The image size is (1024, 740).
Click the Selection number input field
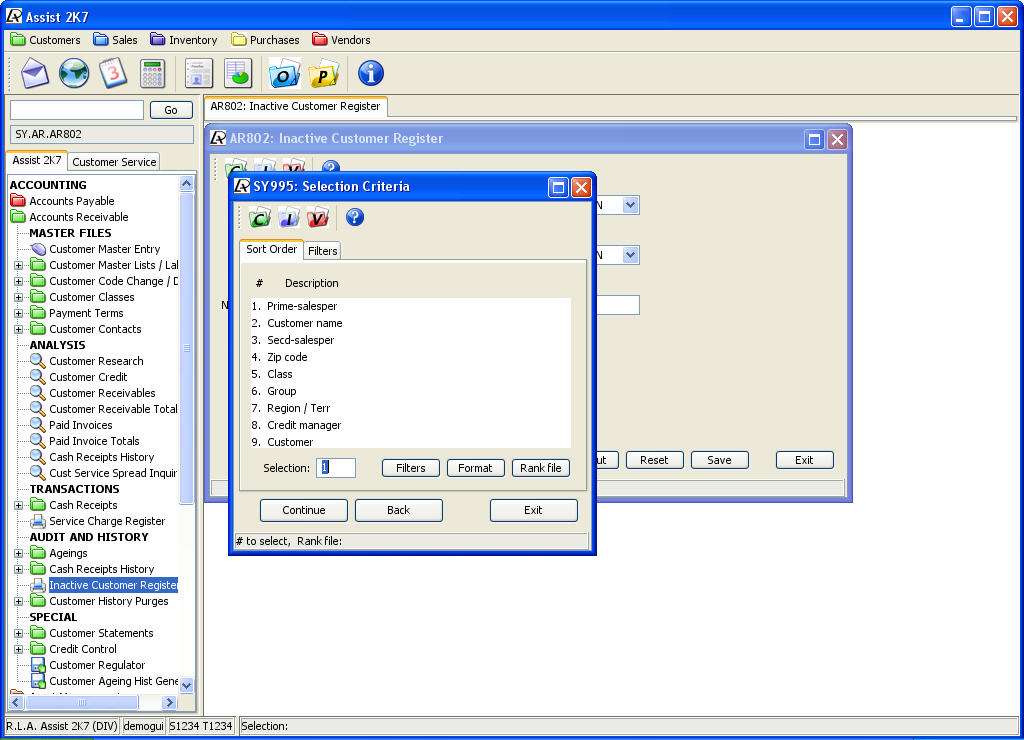tap(336, 468)
